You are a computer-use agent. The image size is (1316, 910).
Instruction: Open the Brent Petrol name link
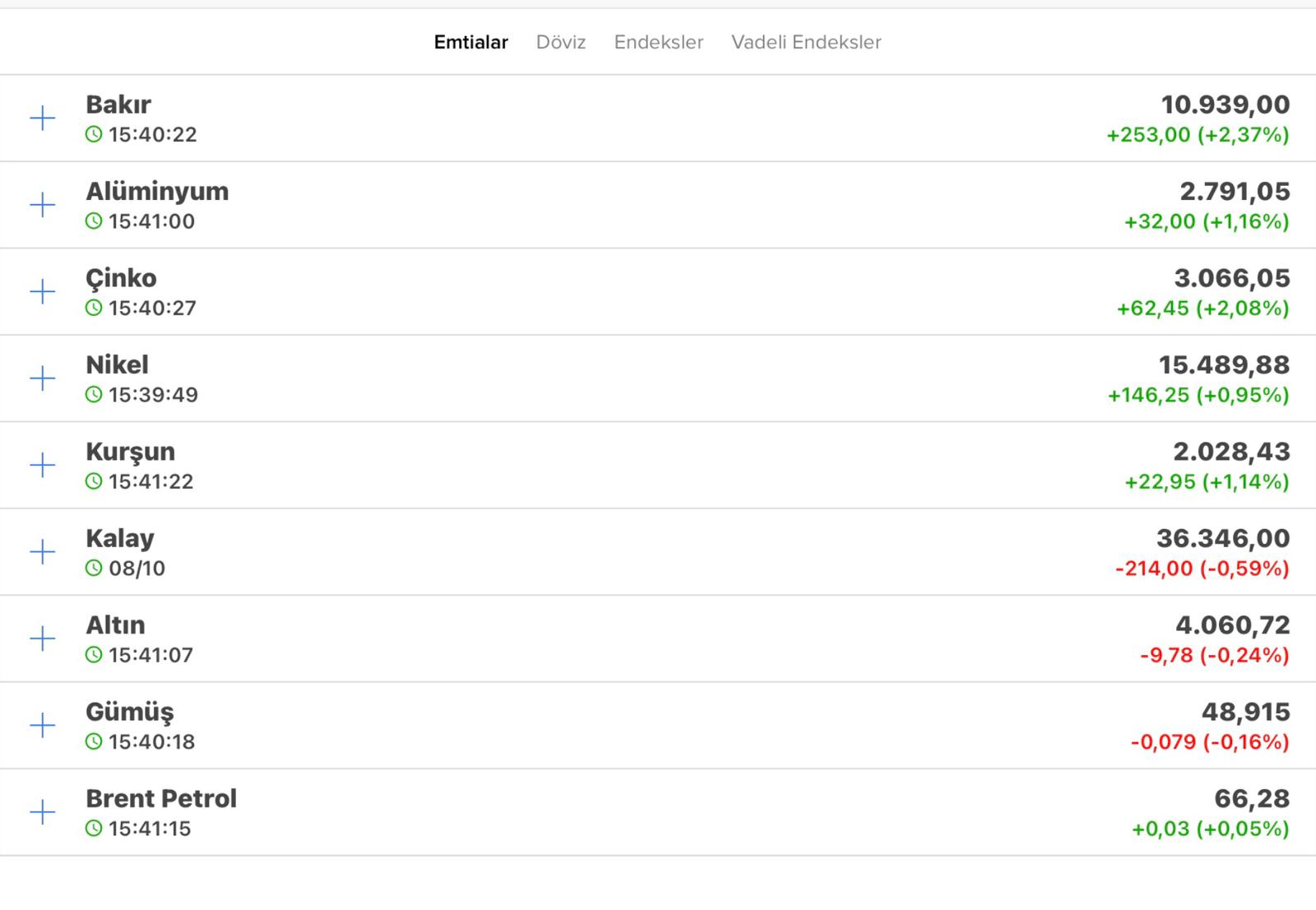pos(161,798)
